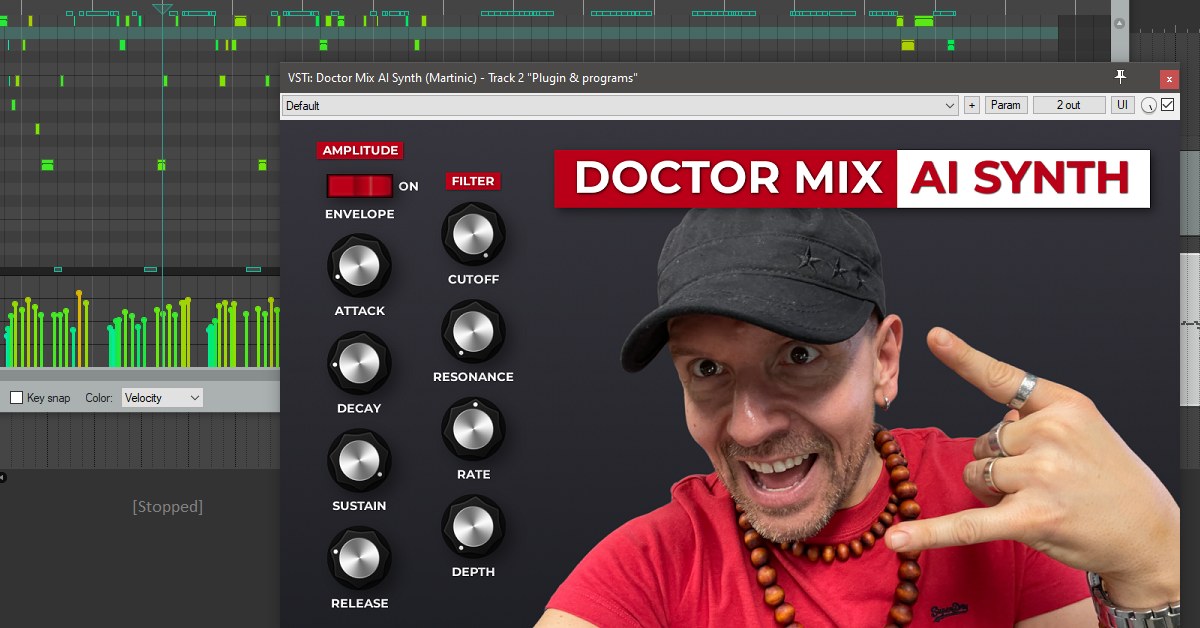Open the Default preset dropdown

[x=620, y=105]
